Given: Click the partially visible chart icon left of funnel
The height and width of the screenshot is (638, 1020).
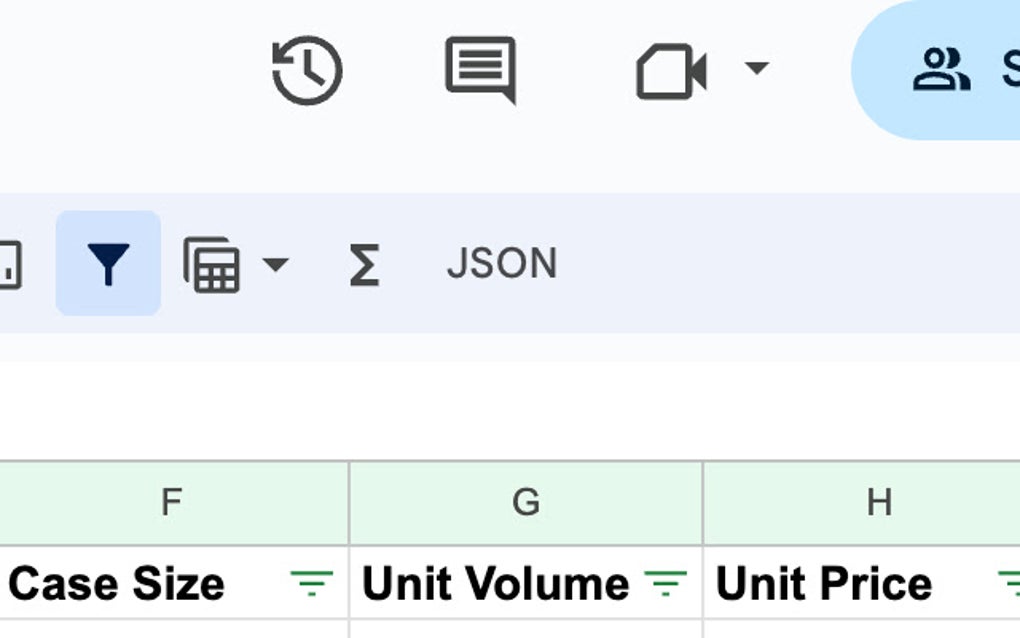Looking at the screenshot, I should [x=8, y=265].
